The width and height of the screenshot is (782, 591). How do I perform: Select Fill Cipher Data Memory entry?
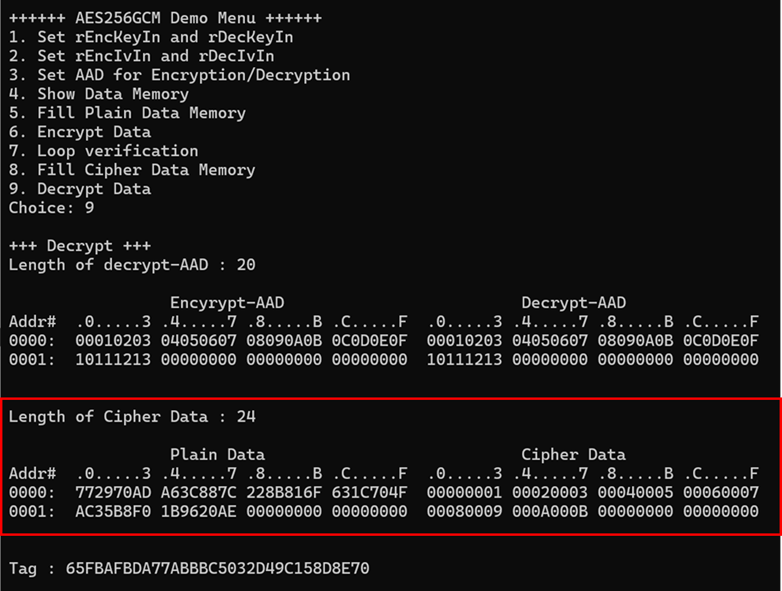tap(132, 170)
